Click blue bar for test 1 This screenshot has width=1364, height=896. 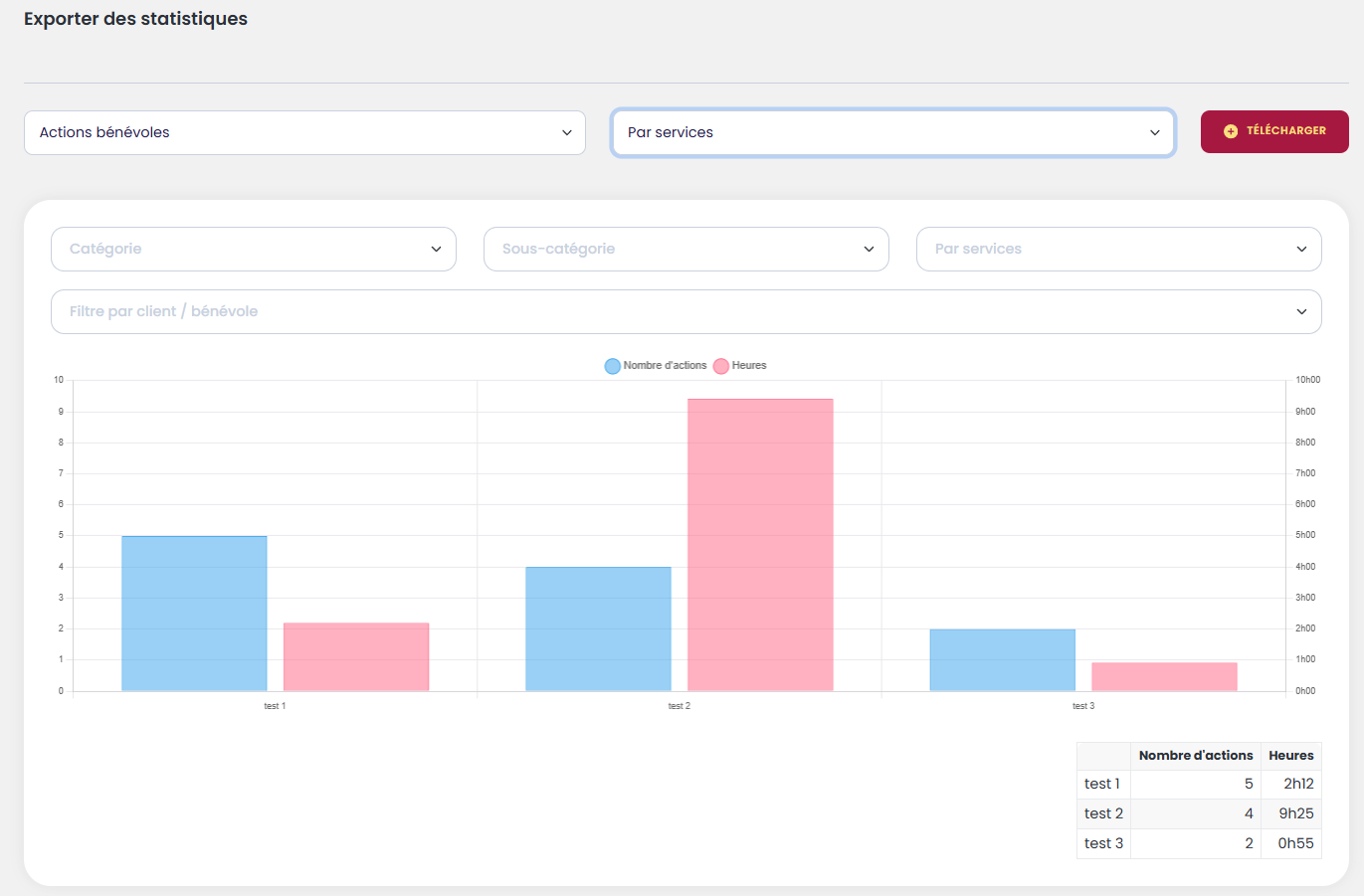tap(194, 613)
